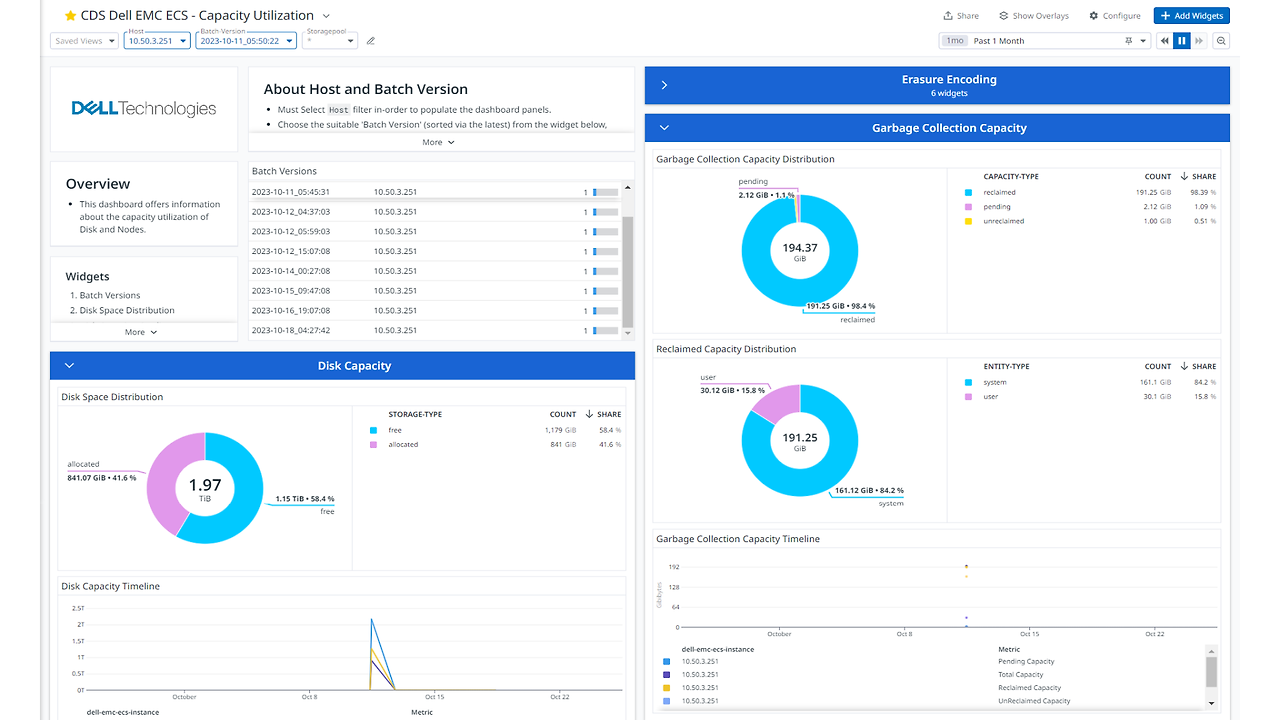Select batch version 2023-10-14_00:27:08
Image resolution: width=1280 pixels, height=720 pixels.
pos(435,271)
